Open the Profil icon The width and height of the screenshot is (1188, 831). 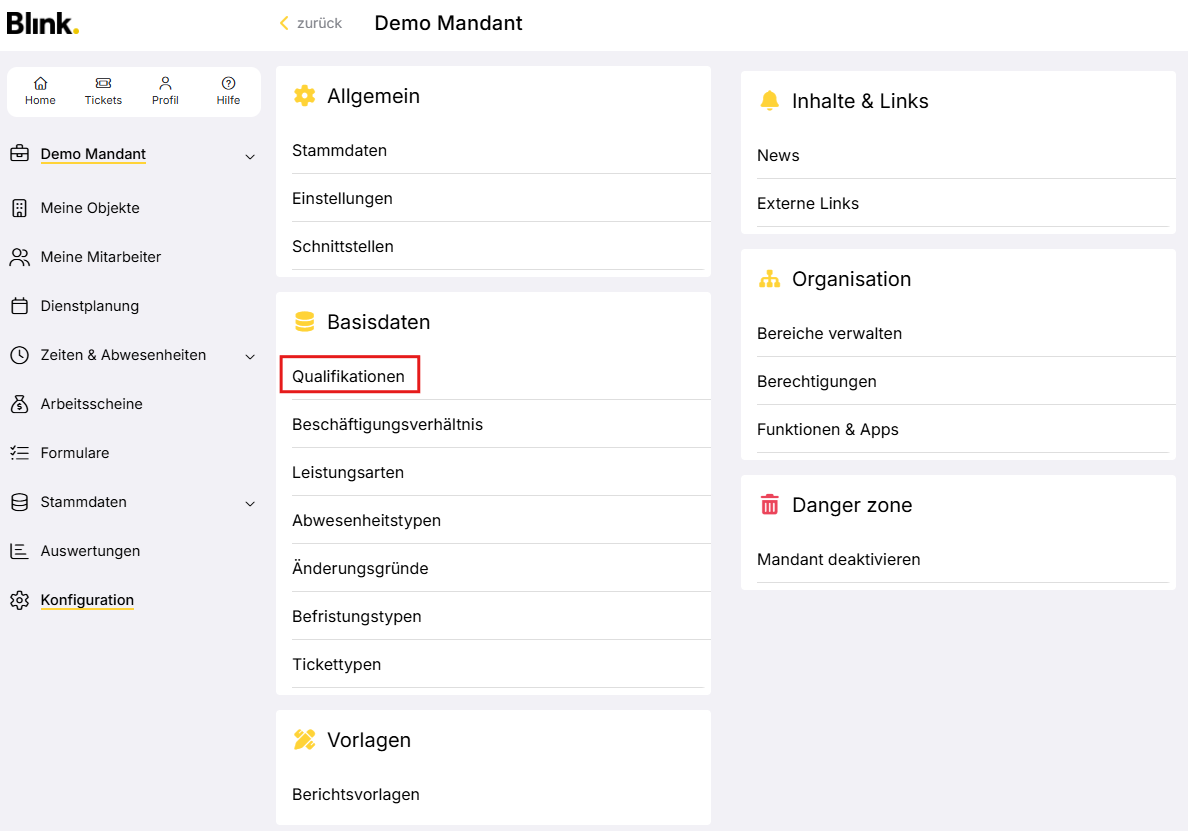tap(165, 84)
